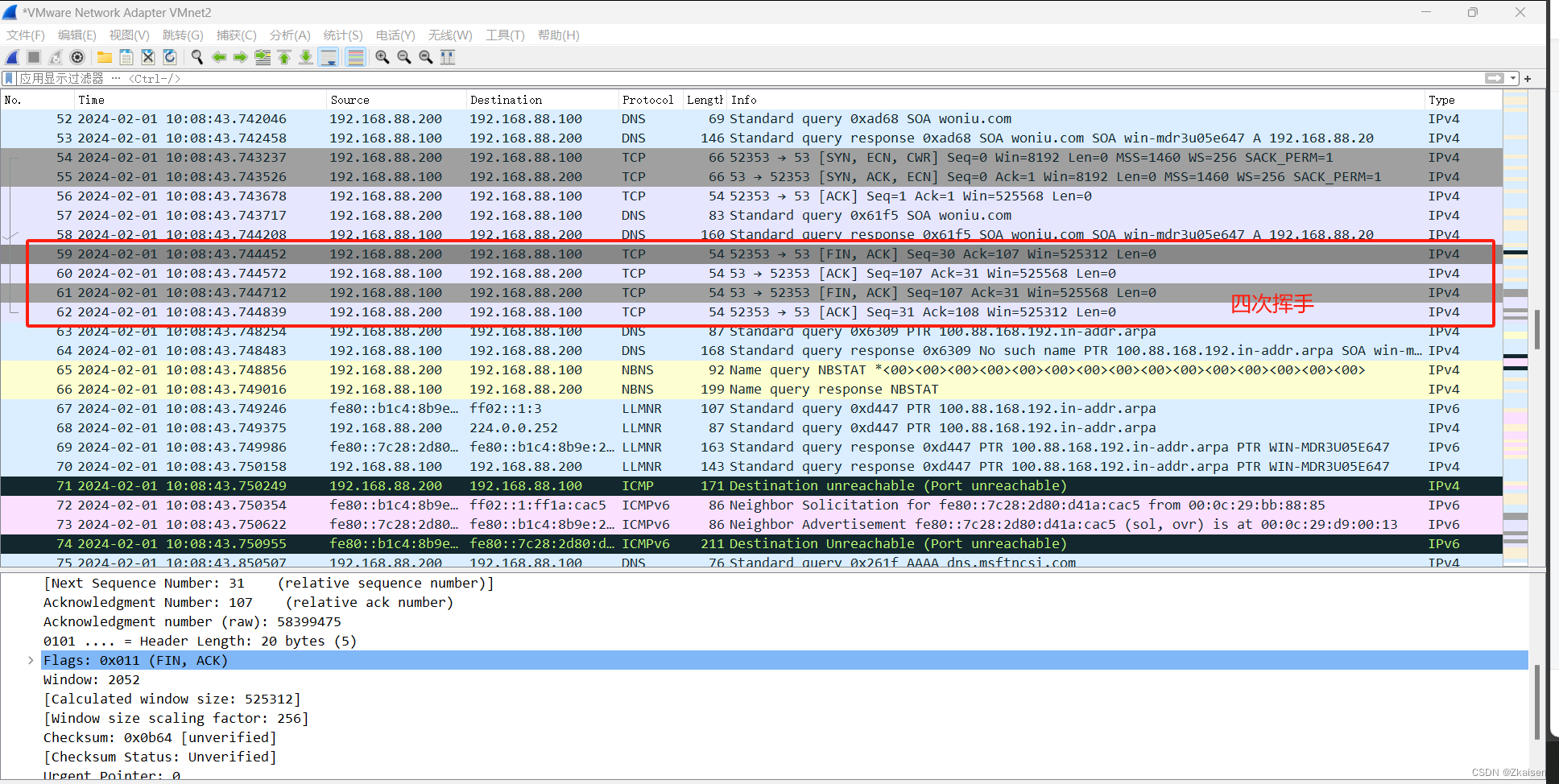Select packet 54 TCP SYN row
1559x784 pixels.
pos(751,158)
